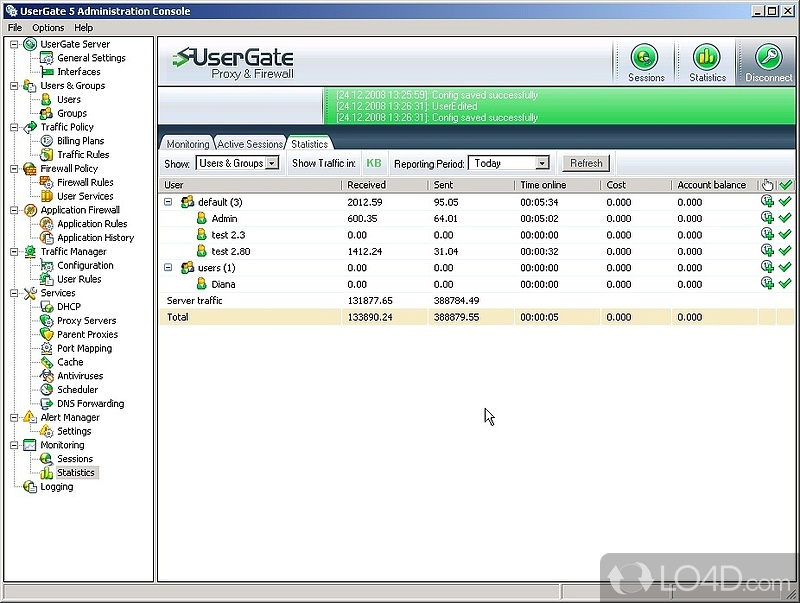Toggle the checkmark in table header column
This screenshot has width=800, height=603.
[x=785, y=185]
